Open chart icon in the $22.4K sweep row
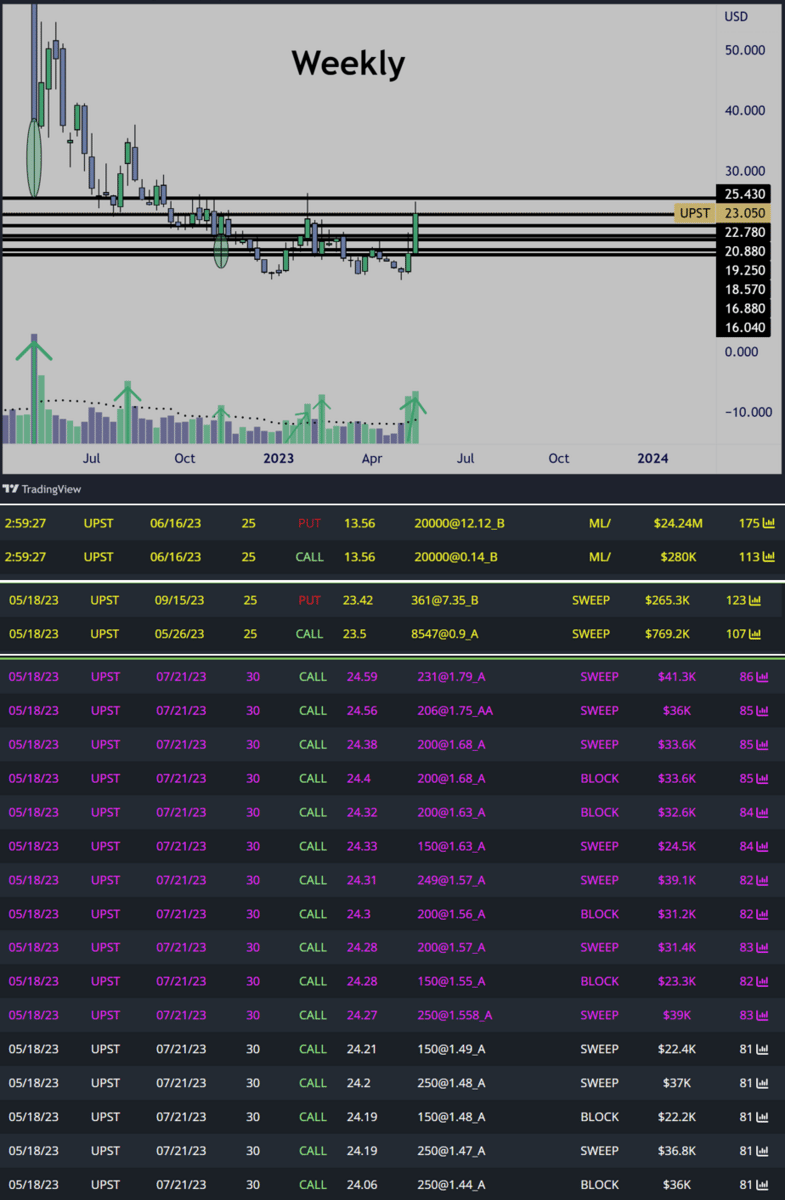This screenshot has width=785, height=1200. coord(762,1049)
